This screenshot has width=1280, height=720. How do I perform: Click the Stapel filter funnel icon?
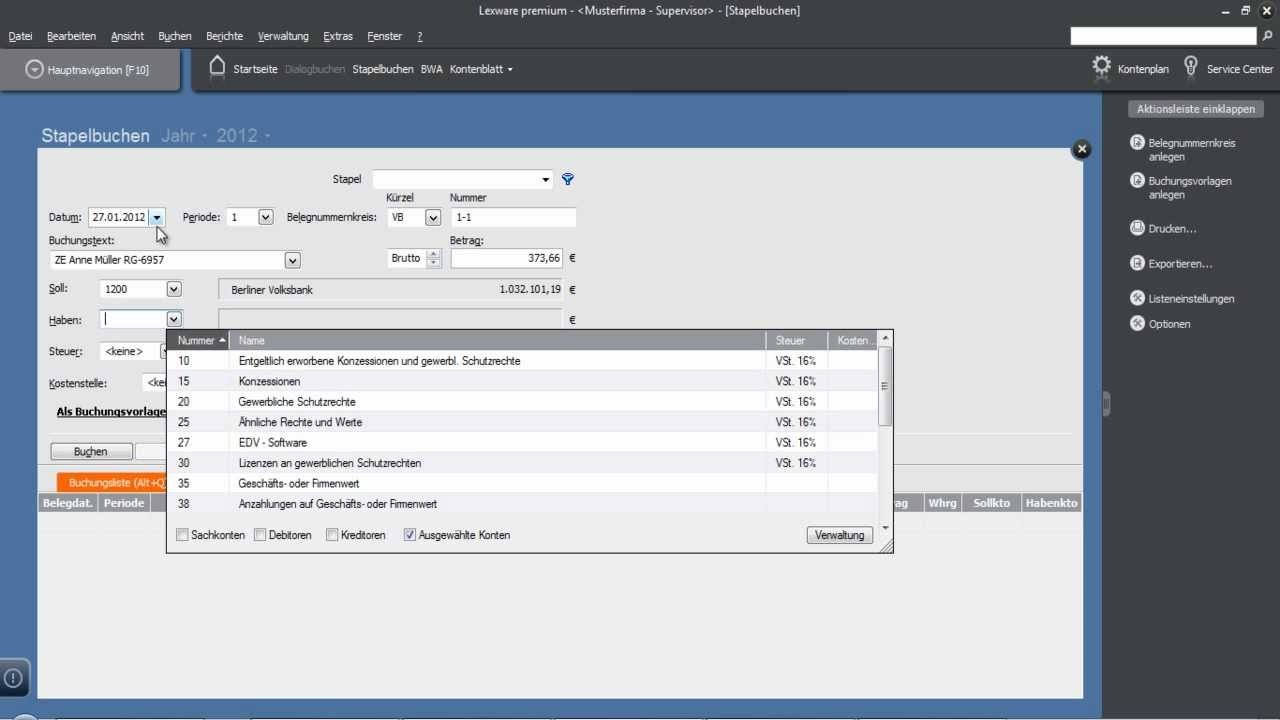click(x=568, y=179)
